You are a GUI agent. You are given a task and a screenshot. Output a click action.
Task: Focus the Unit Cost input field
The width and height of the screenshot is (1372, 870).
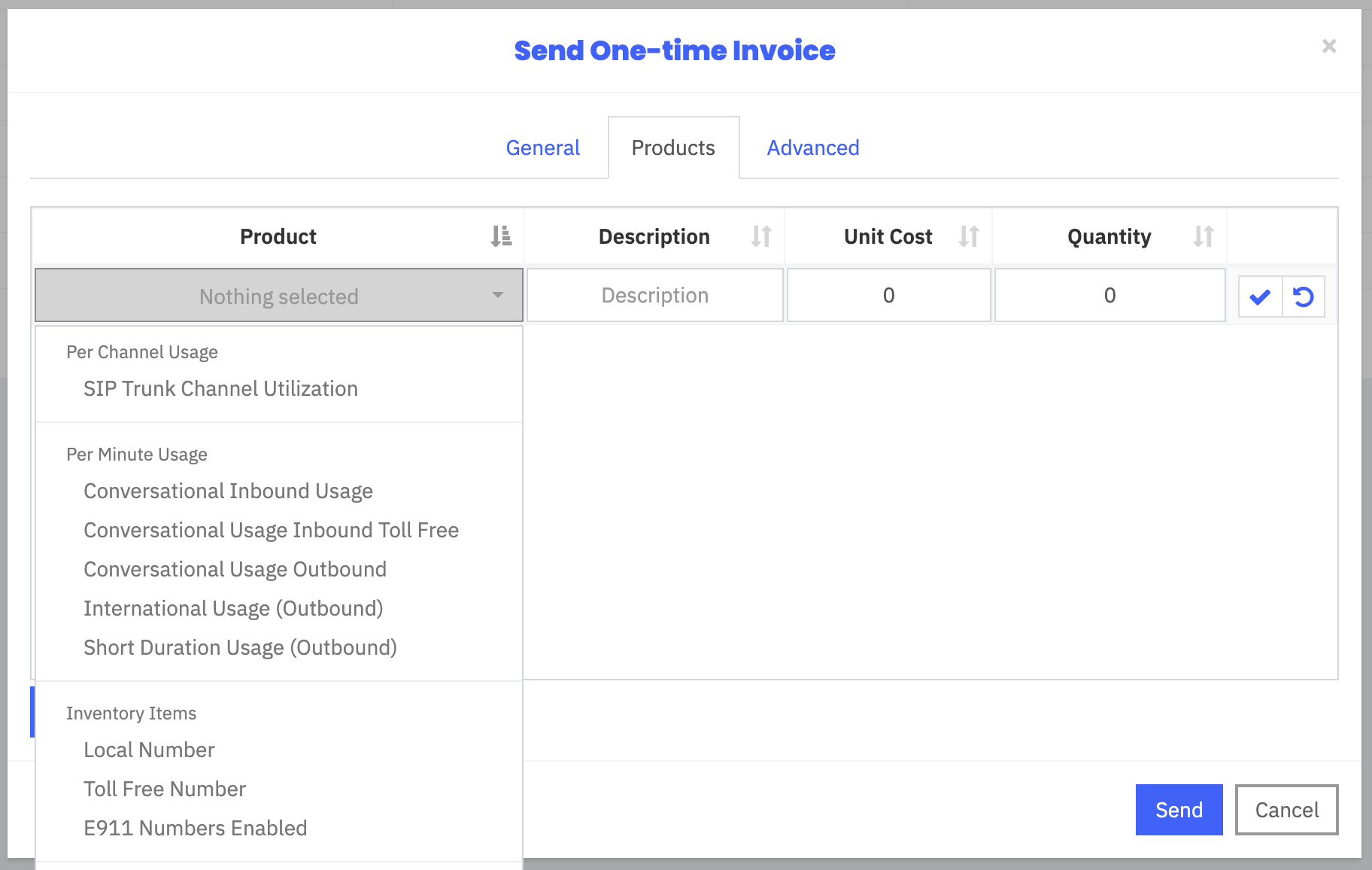(888, 295)
